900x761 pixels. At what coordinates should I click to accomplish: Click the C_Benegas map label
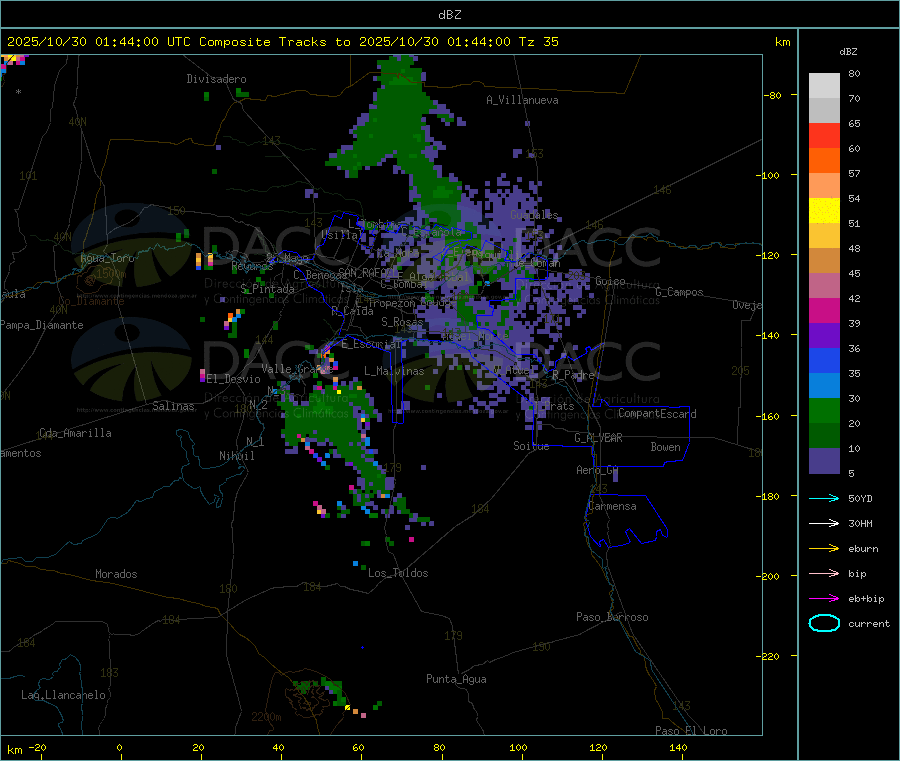pos(321,275)
